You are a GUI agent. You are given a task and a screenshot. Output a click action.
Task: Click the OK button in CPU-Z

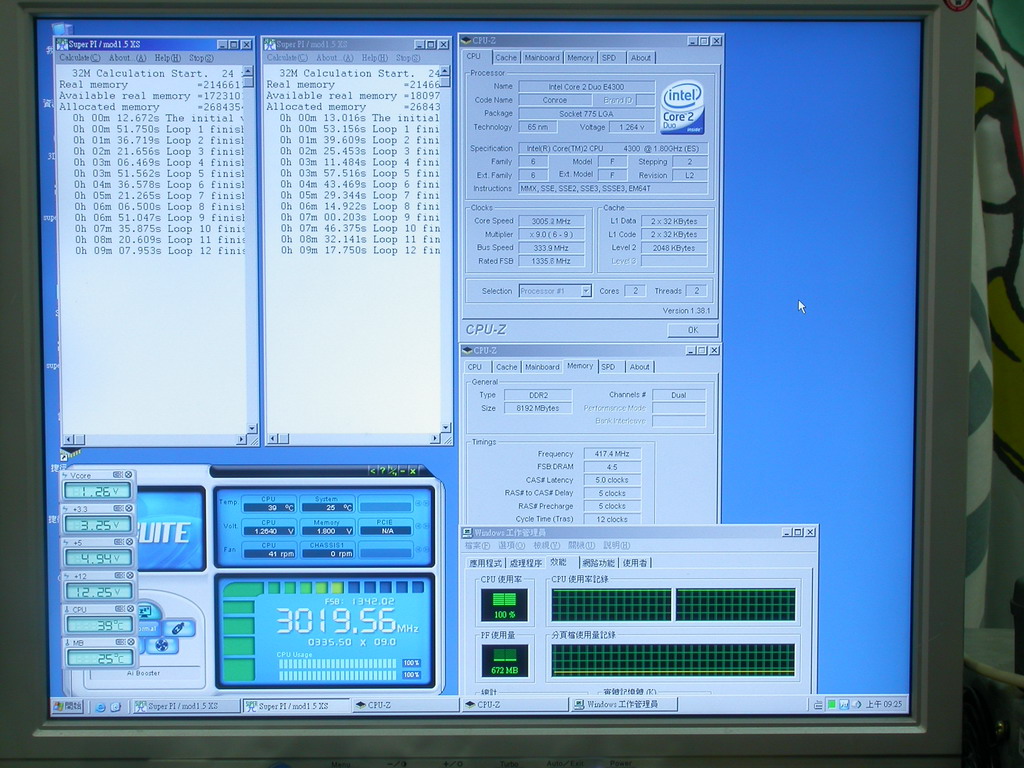(x=692, y=330)
